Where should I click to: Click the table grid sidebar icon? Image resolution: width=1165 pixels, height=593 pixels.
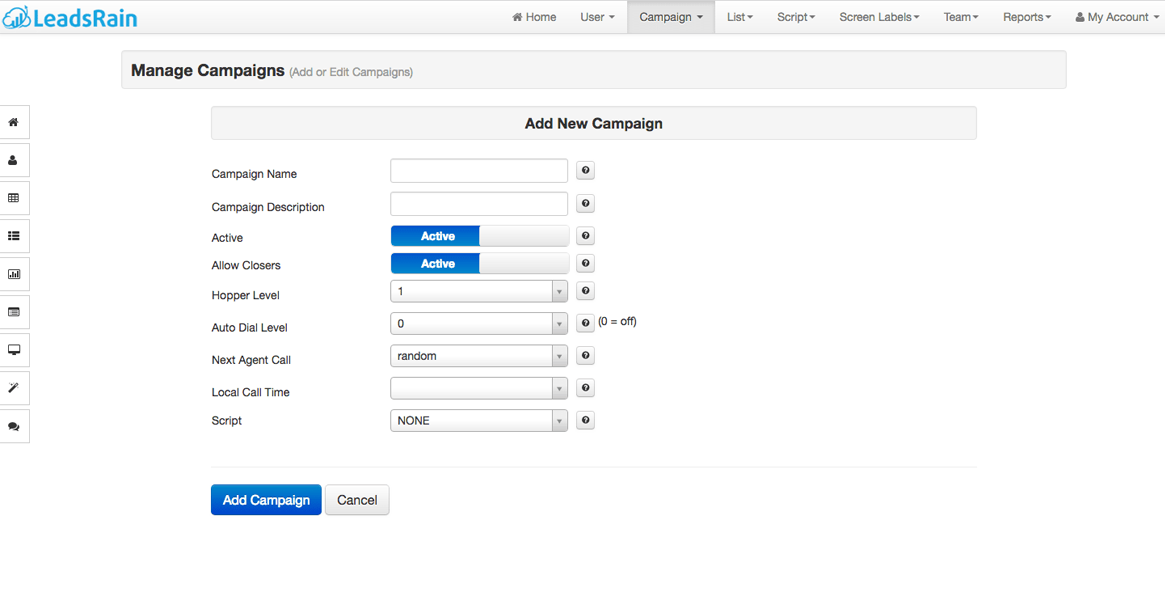14,199
